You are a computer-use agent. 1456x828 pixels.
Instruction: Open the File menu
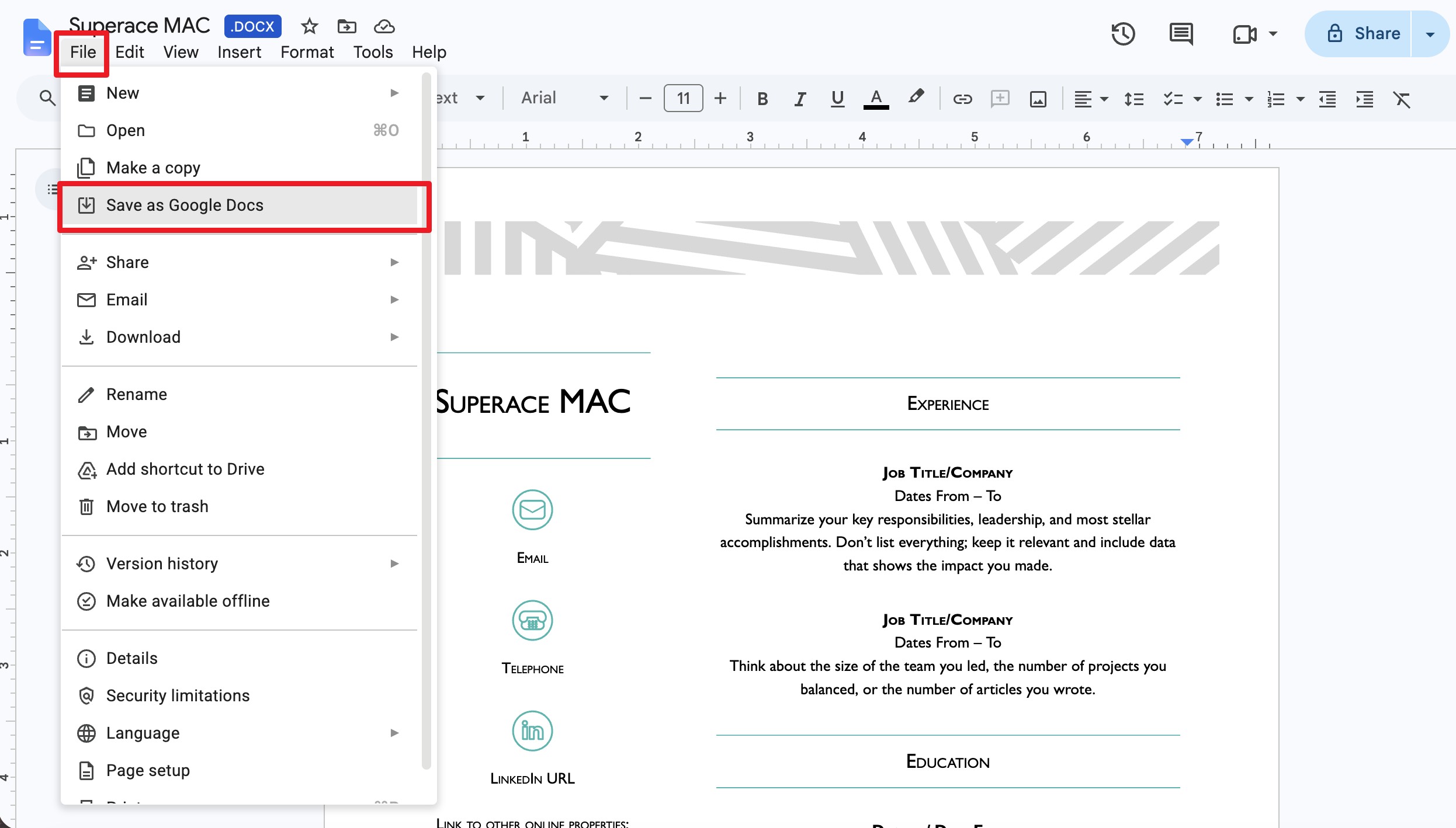click(x=82, y=52)
